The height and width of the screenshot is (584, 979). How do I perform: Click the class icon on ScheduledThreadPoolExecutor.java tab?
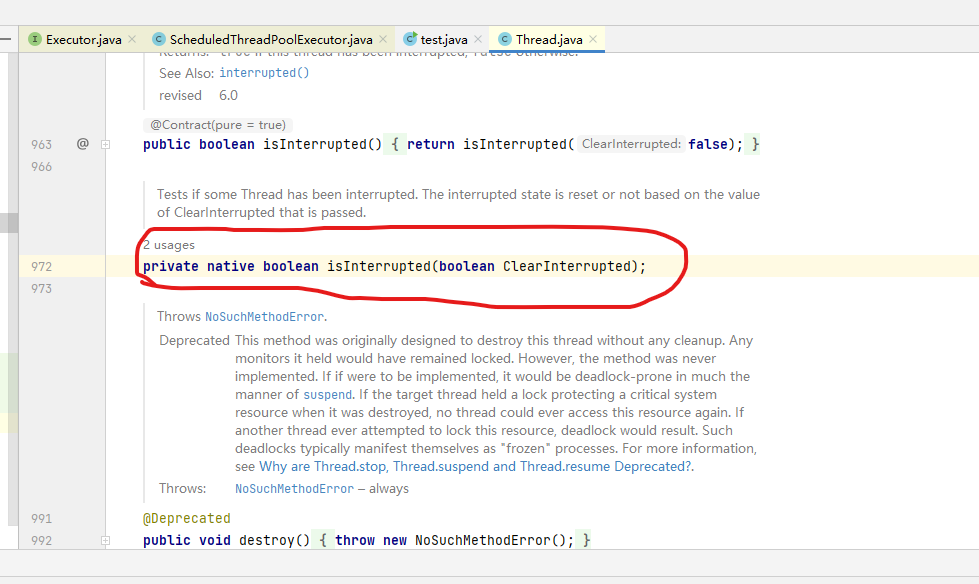click(159, 39)
